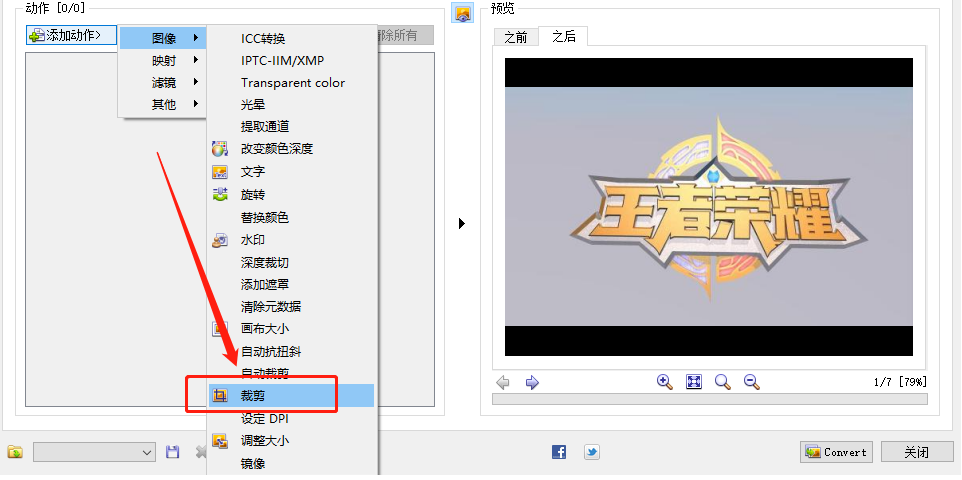
Task: Toggle the preview eye icon button
Action: click(463, 13)
